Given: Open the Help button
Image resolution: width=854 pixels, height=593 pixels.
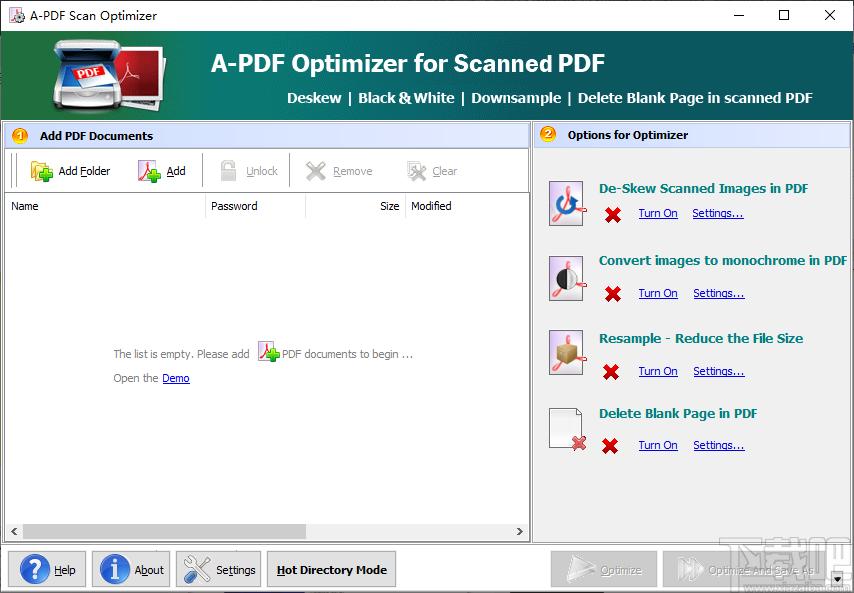Looking at the screenshot, I should 47,570.
